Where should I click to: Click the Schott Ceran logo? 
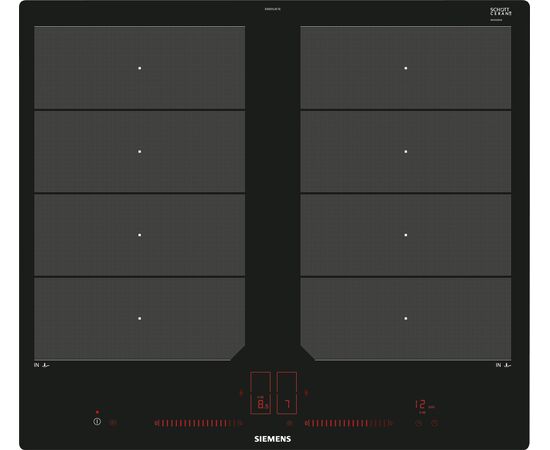501,12
